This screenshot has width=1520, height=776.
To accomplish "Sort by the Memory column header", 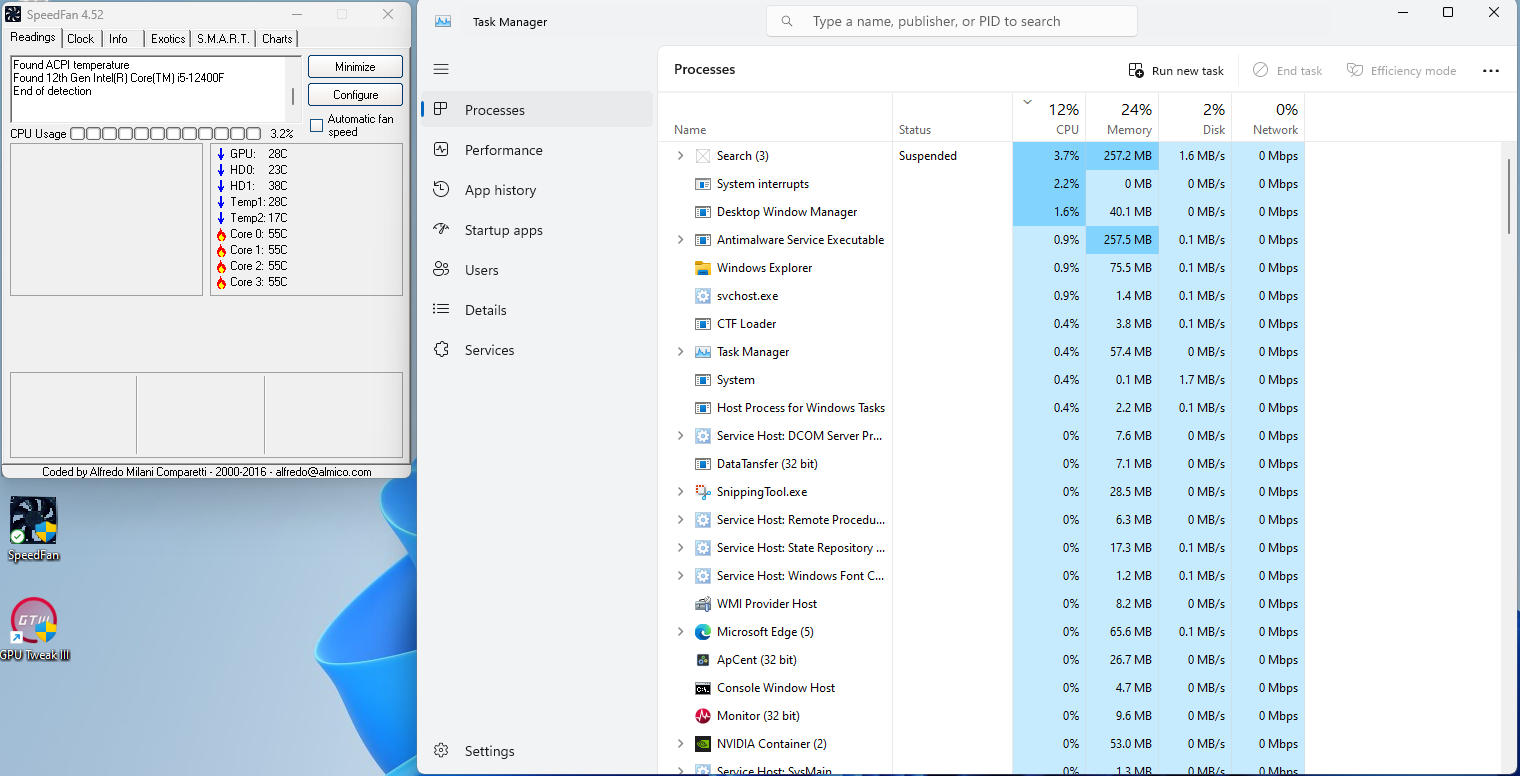I will click(1122, 117).
